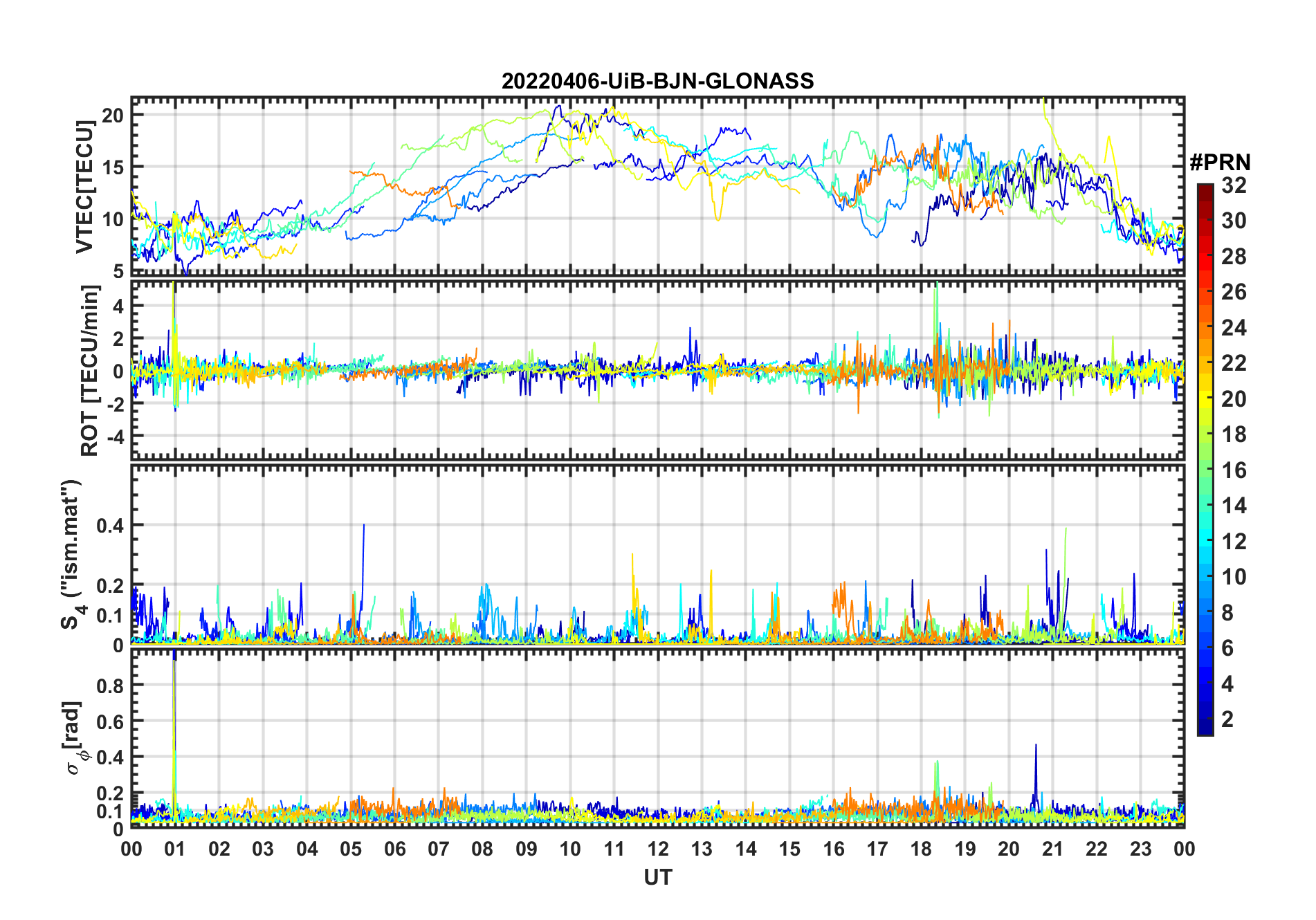Pick the 17 hour tick on the UT axis

(x=877, y=849)
